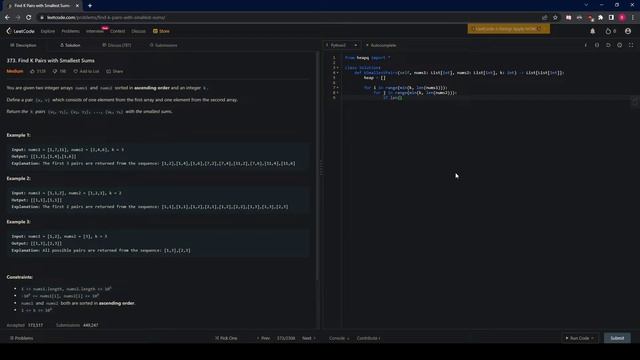Click the Run Code button
The height and width of the screenshot is (360, 640).
tap(579, 338)
